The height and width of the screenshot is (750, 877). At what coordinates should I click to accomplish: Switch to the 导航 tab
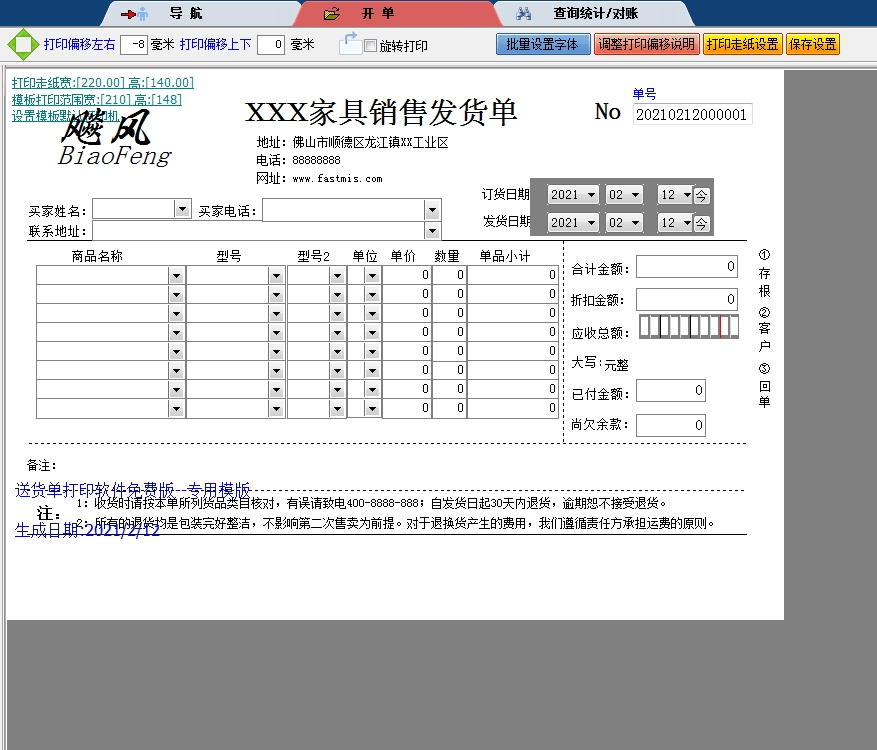[x=185, y=14]
